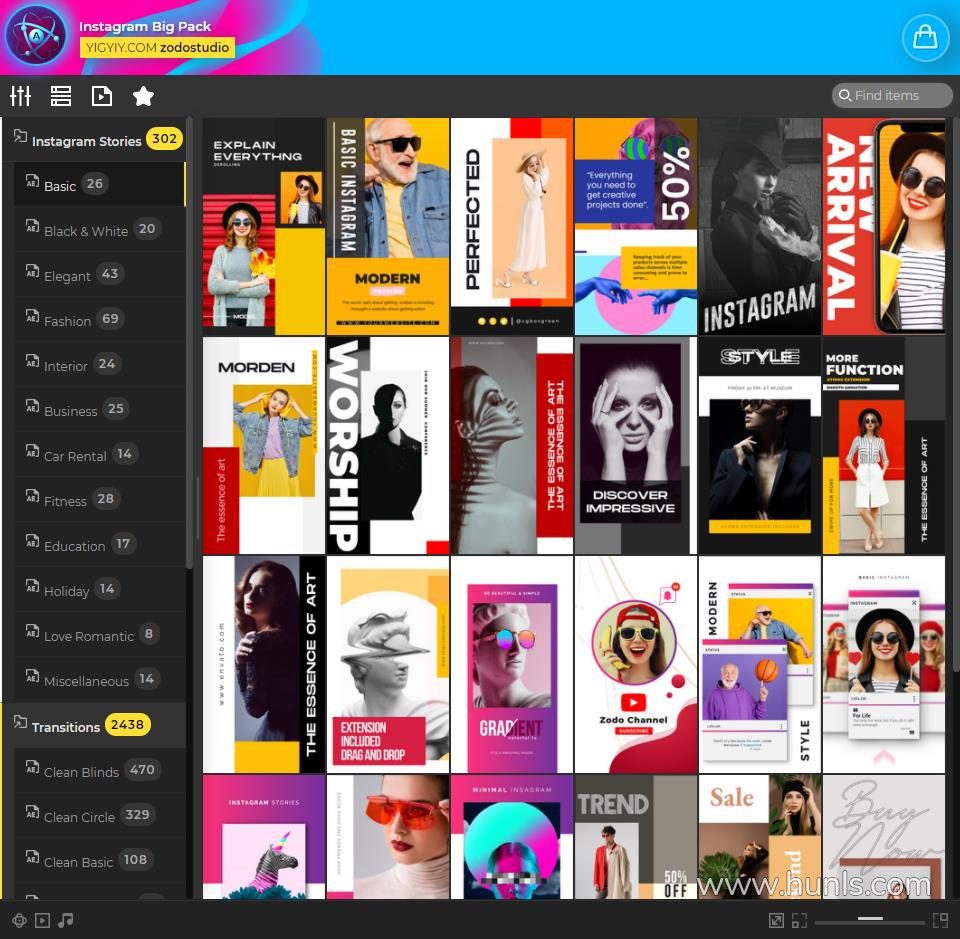Click the stacked rows list icon

coord(61,96)
